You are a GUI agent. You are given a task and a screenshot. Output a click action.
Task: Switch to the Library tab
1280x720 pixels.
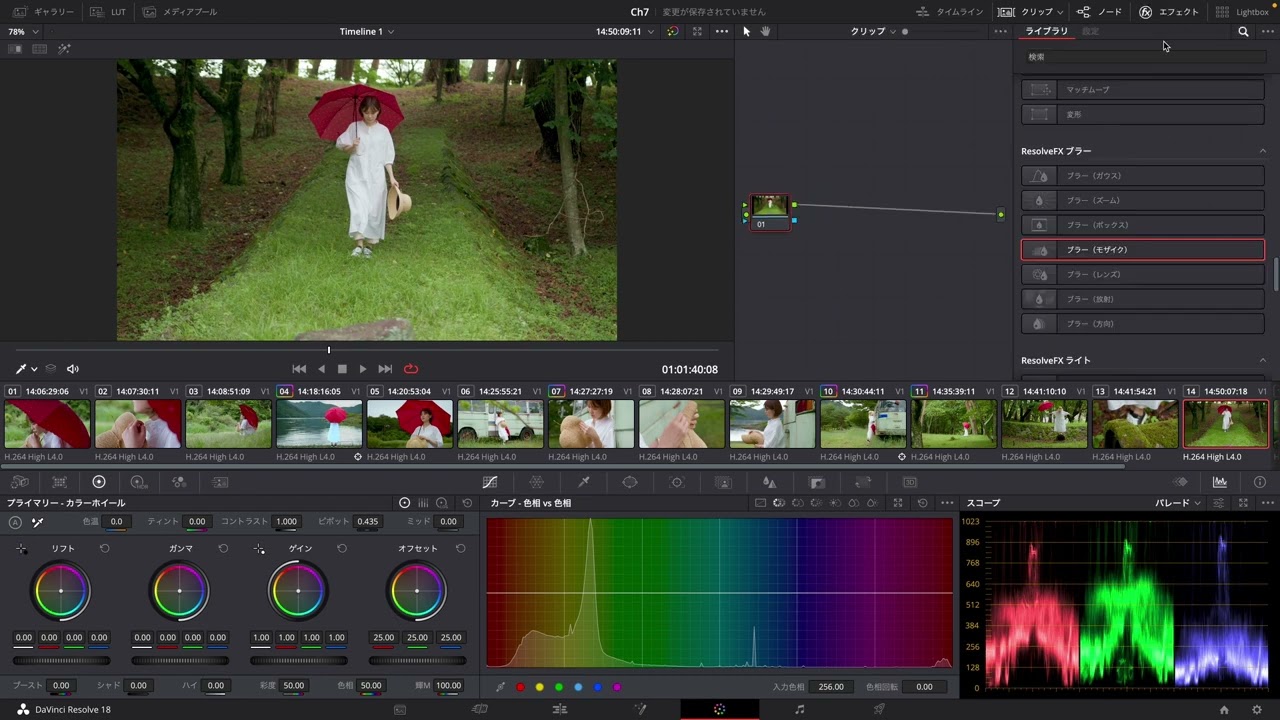coord(1046,32)
